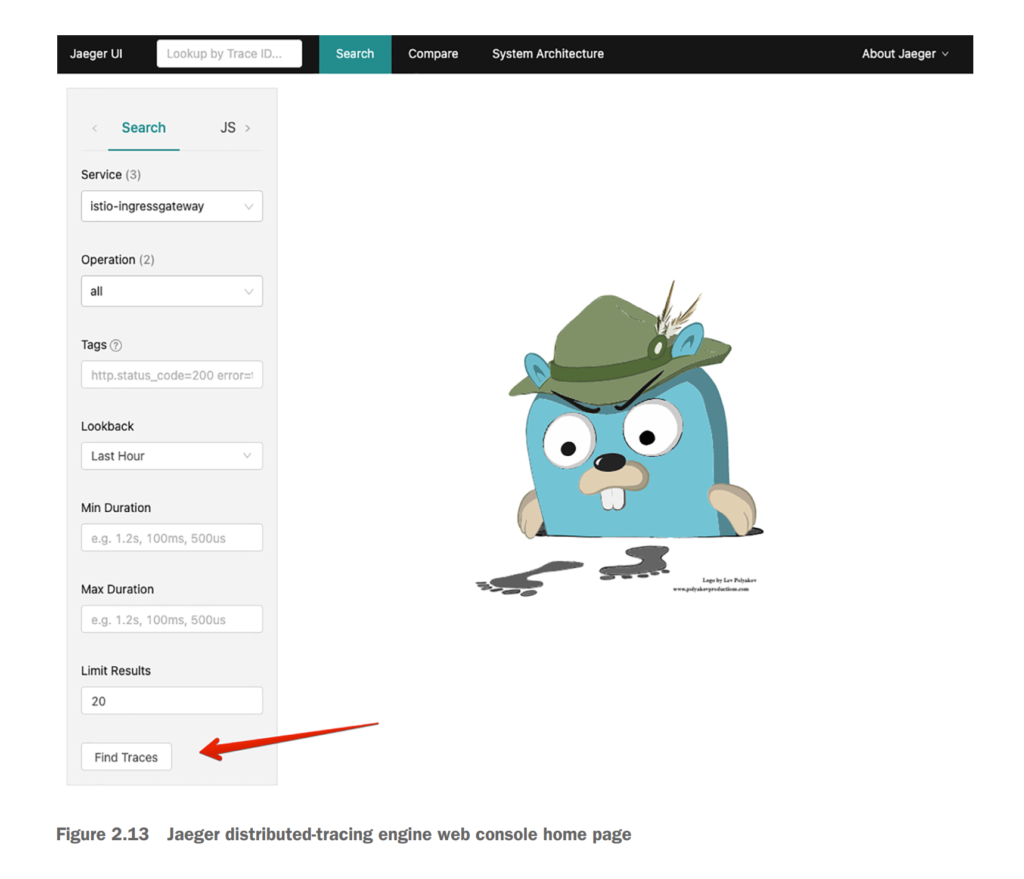This screenshot has width=1024, height=879.
Task: Select the Search sidebar tab
Action: point(144,128)
